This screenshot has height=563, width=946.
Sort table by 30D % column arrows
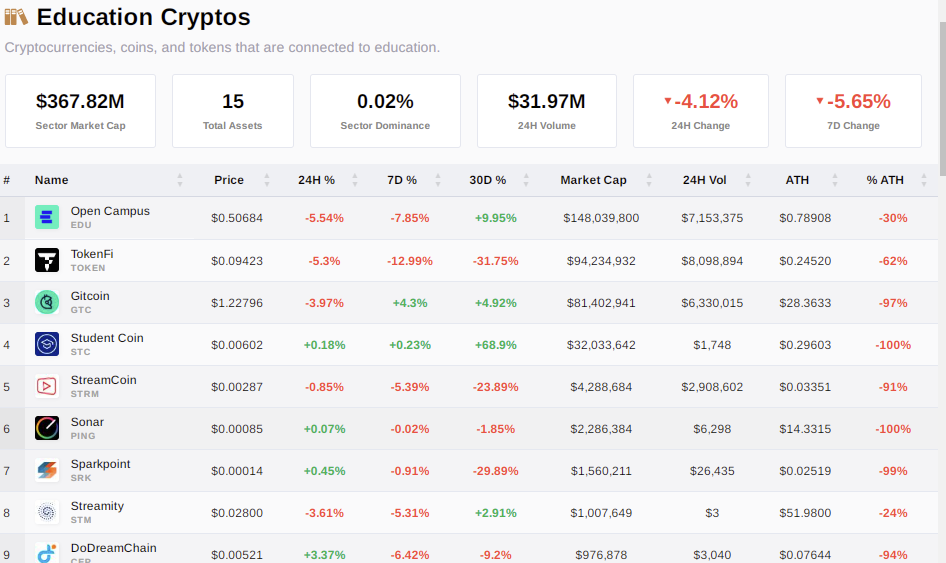526,180
